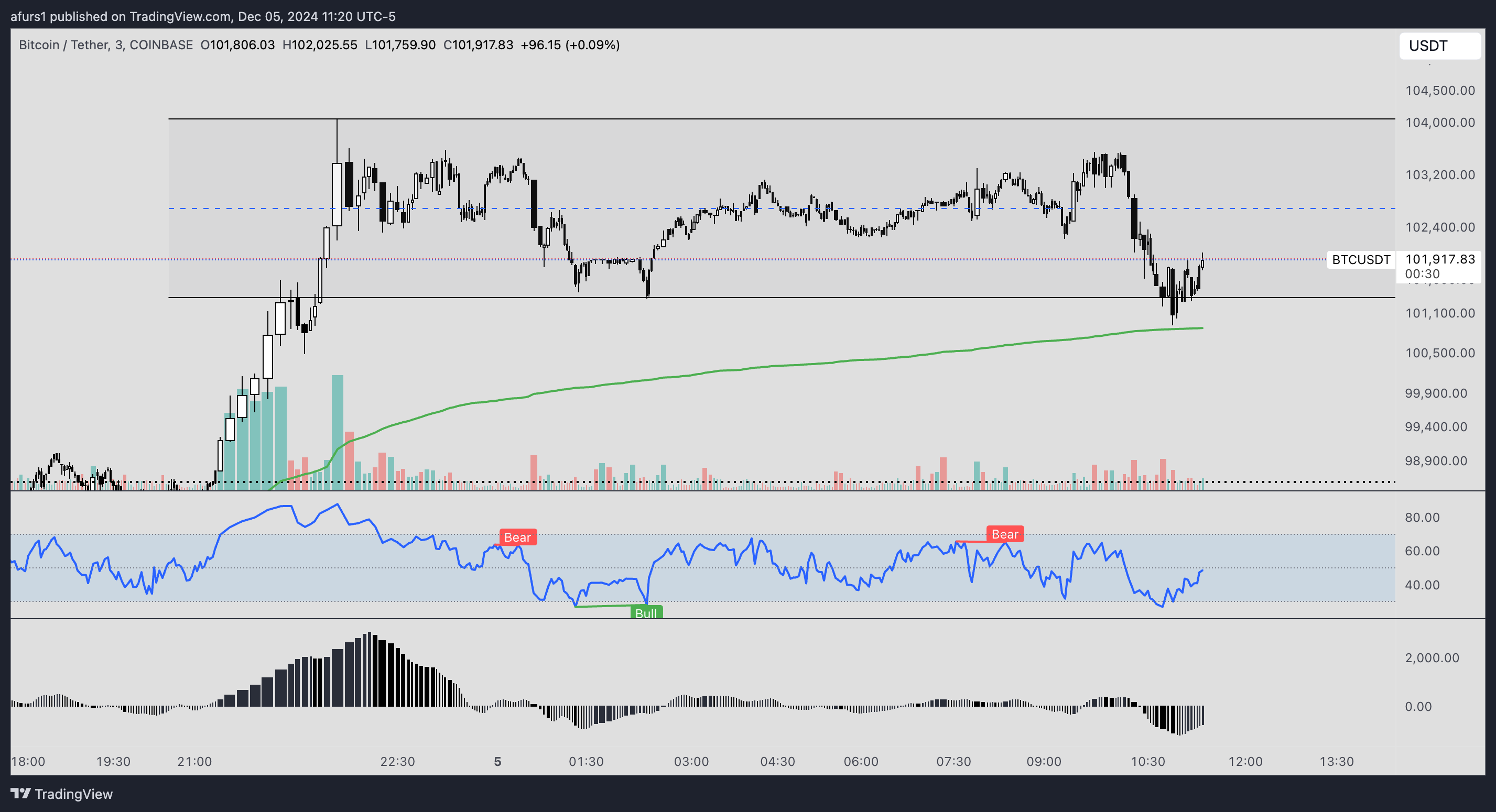Click the 99,900.00 price axis label
The width and height of the screenshot is (1496, 812).
point(1436,393)
